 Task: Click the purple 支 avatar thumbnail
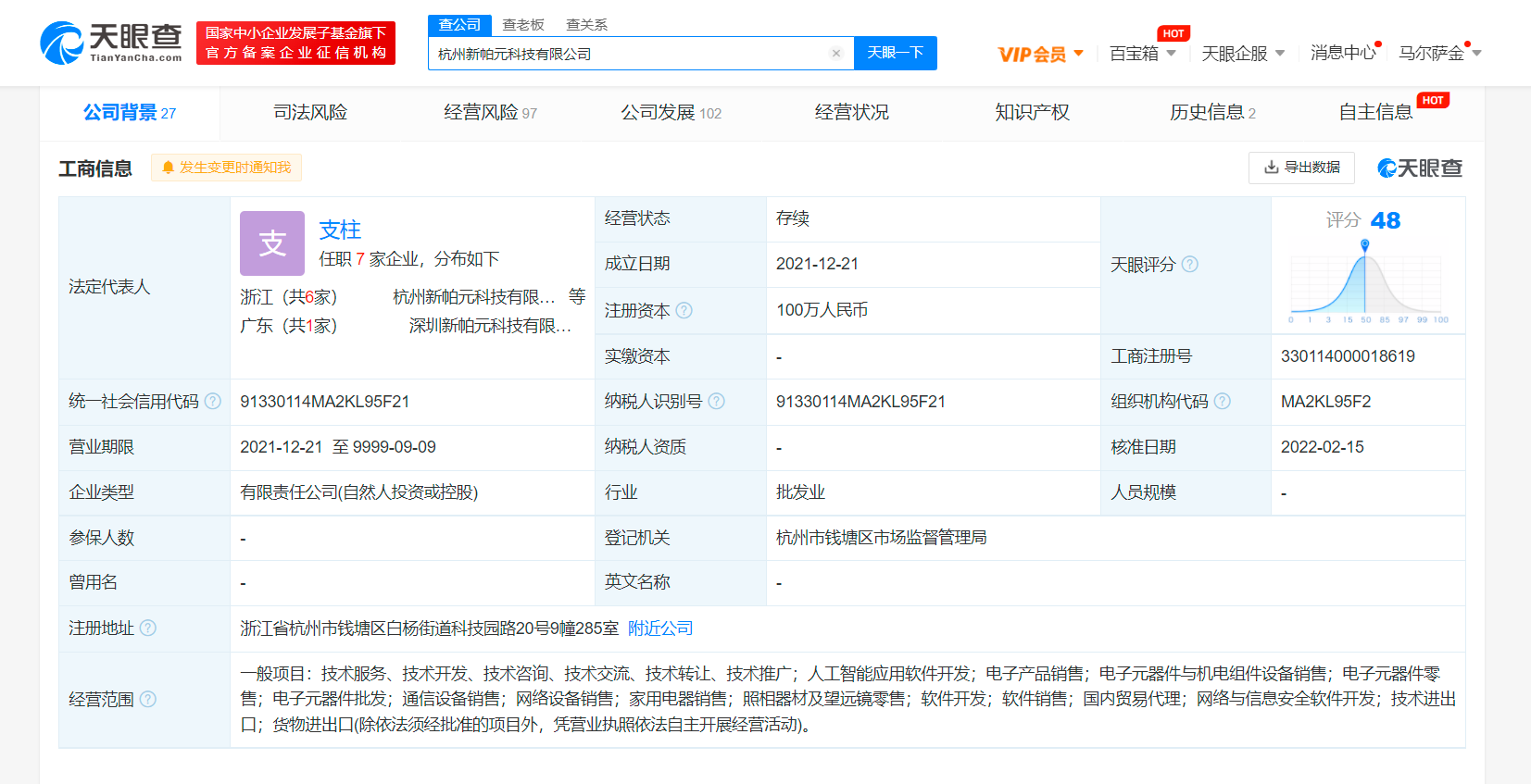[x=272, y=243]
